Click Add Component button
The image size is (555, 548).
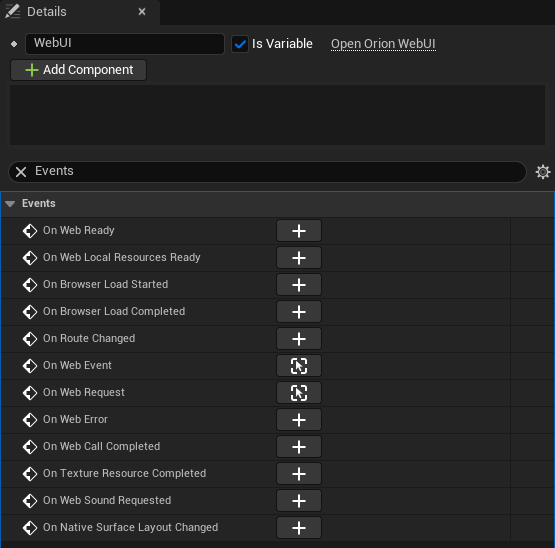(79, 70)
